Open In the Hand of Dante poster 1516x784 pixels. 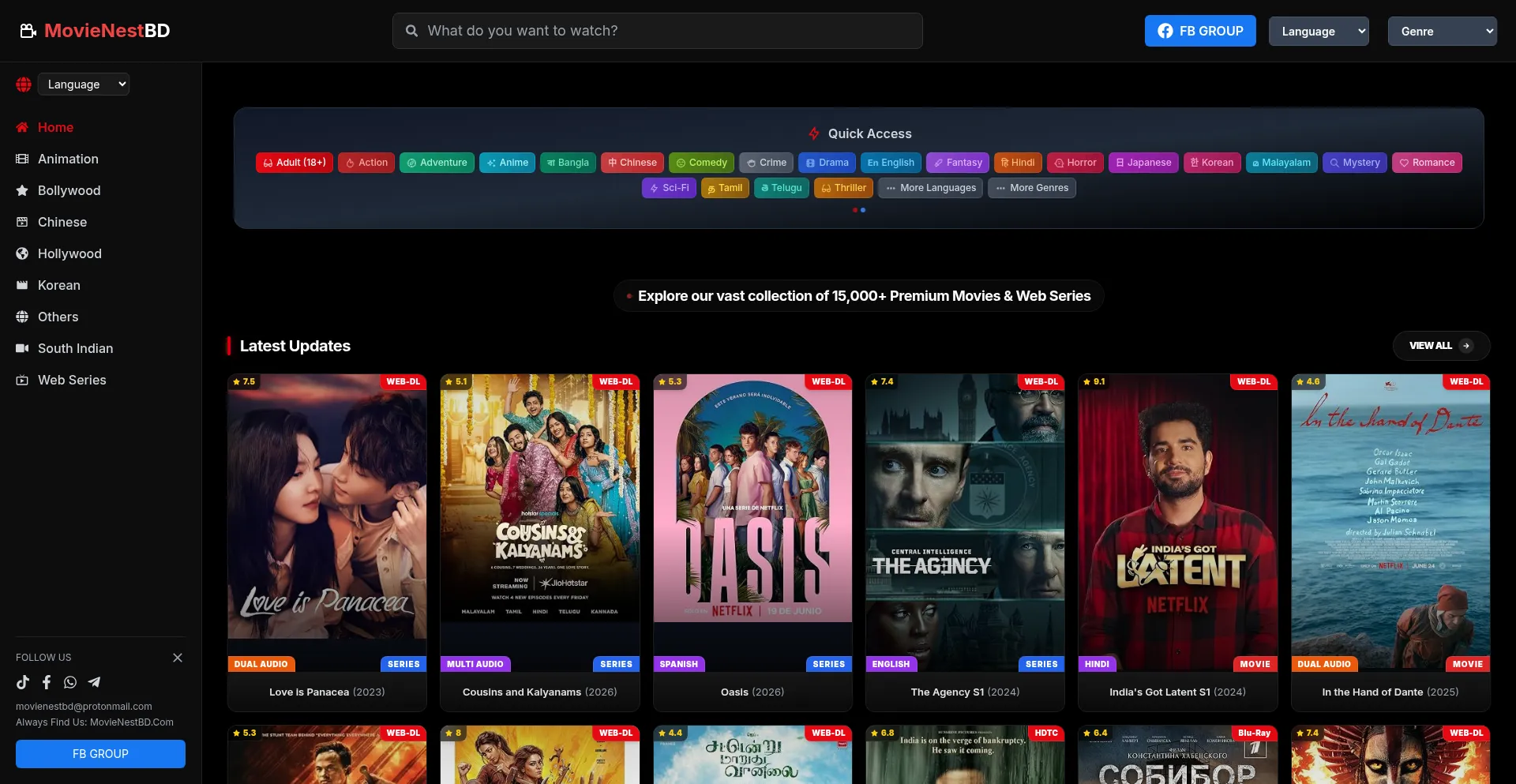[1390, 522]
